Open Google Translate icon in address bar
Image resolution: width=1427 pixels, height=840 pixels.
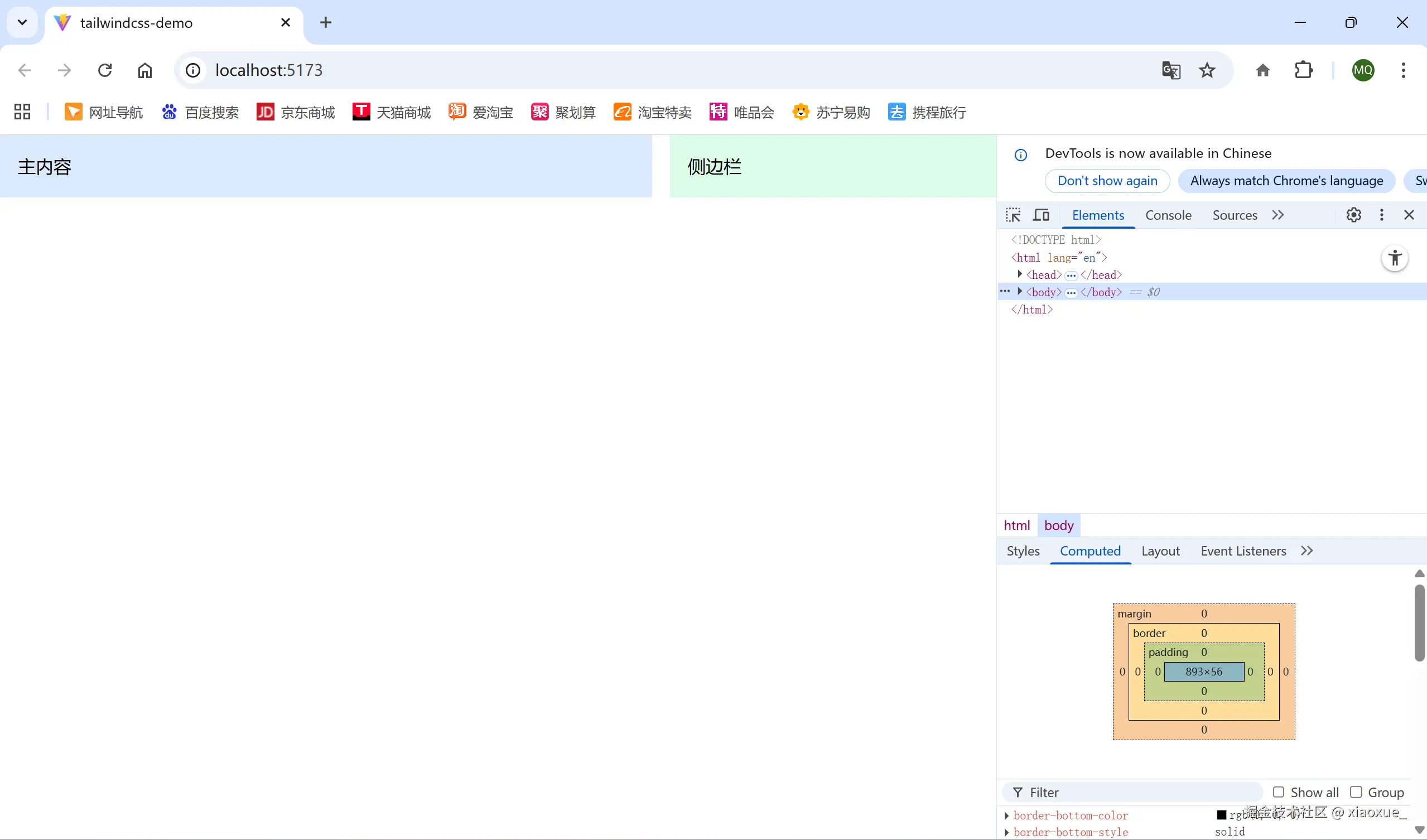[x=1171, y=70]
